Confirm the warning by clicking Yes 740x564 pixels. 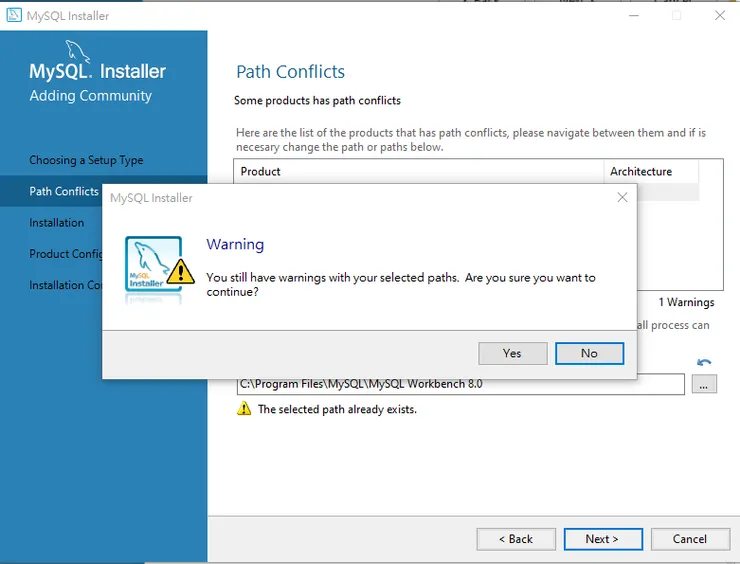[x=513, y=354]
